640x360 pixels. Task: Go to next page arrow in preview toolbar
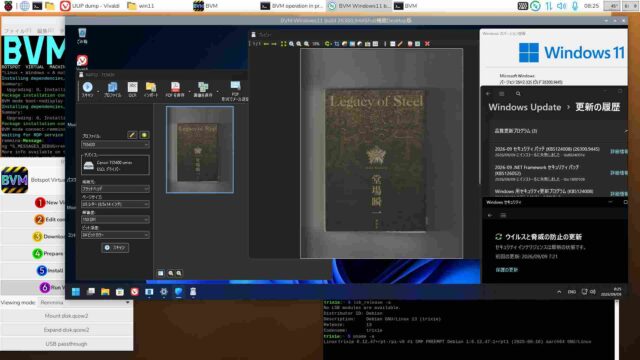click(274, 44)
